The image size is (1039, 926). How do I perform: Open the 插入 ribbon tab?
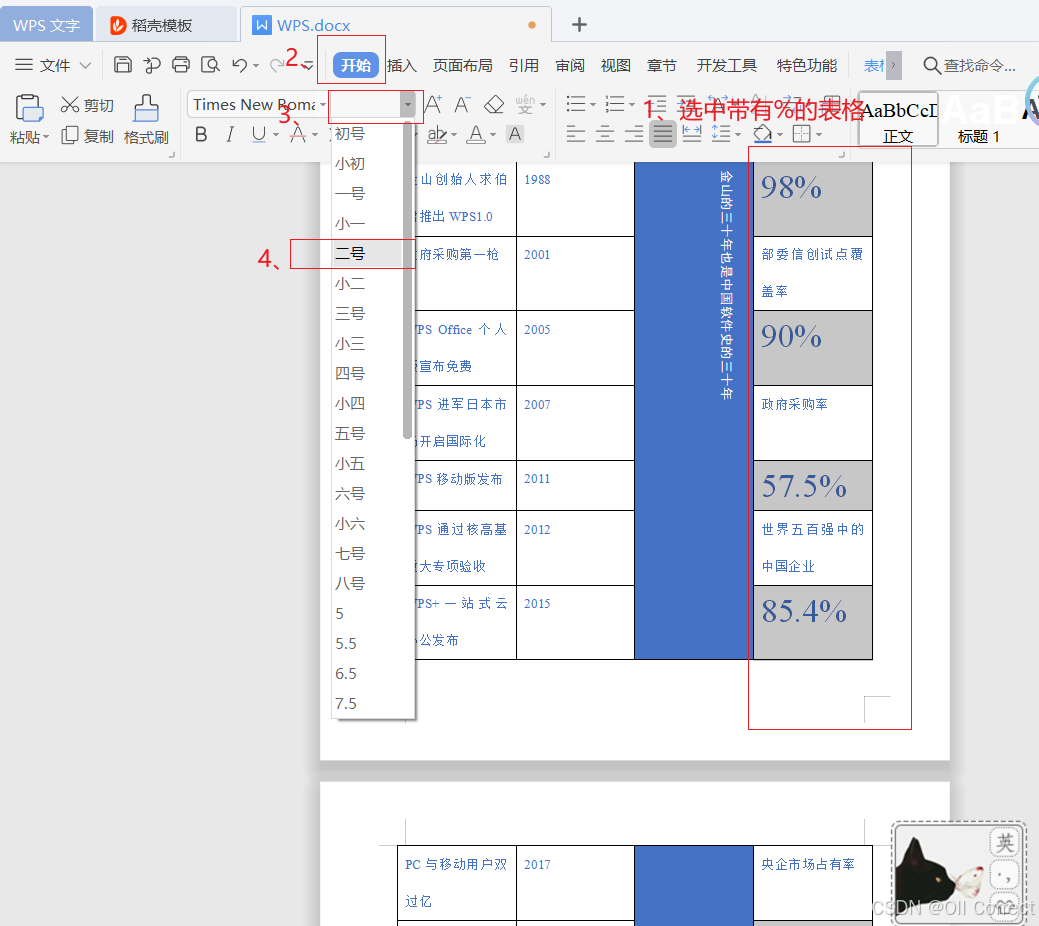pos(402,66)
